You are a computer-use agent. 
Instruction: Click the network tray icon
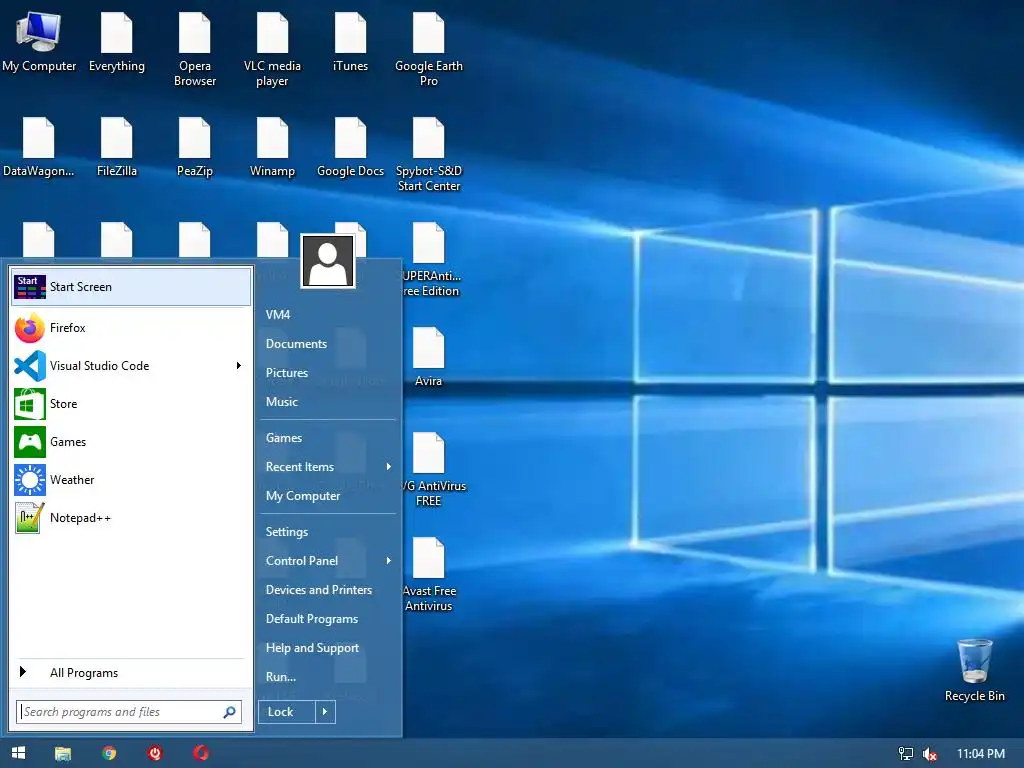[x=906, y=754]
